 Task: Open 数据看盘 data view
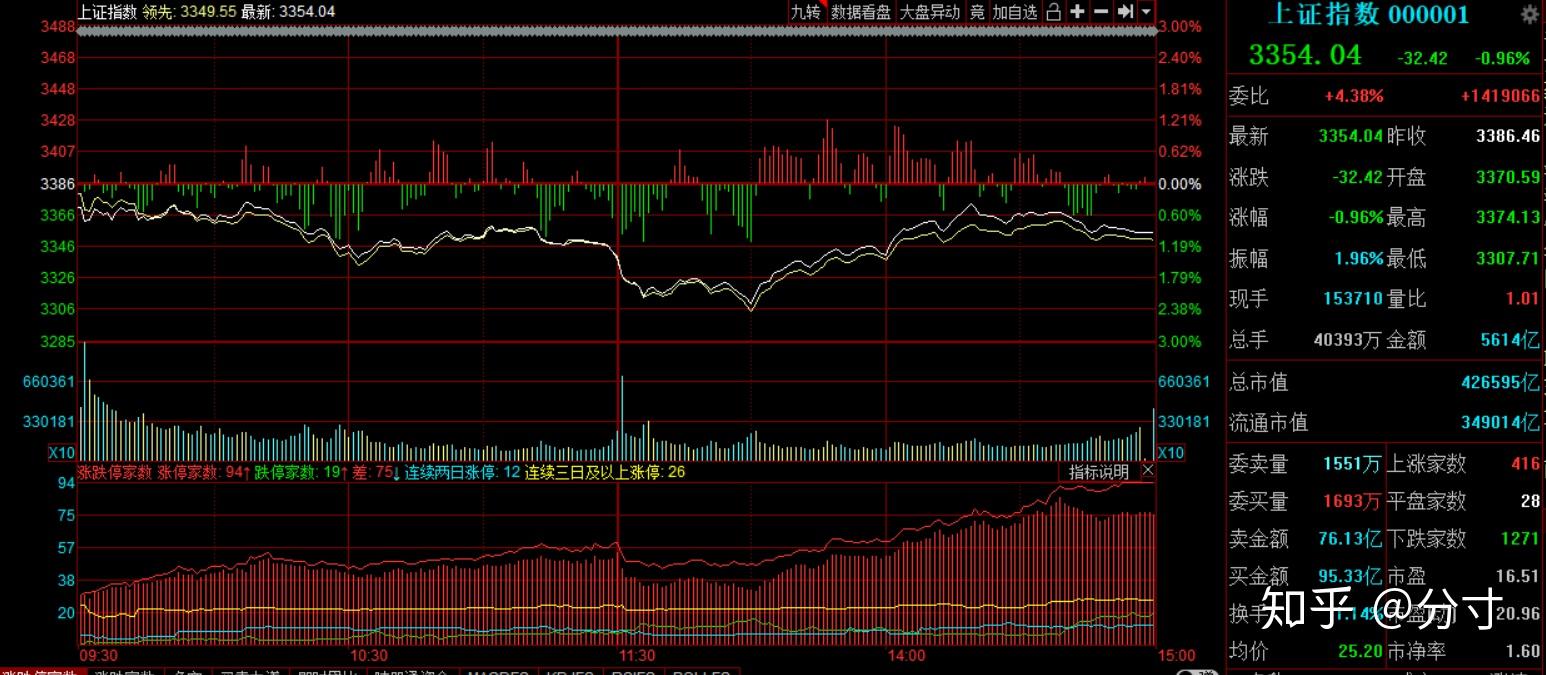click(861, 12)
